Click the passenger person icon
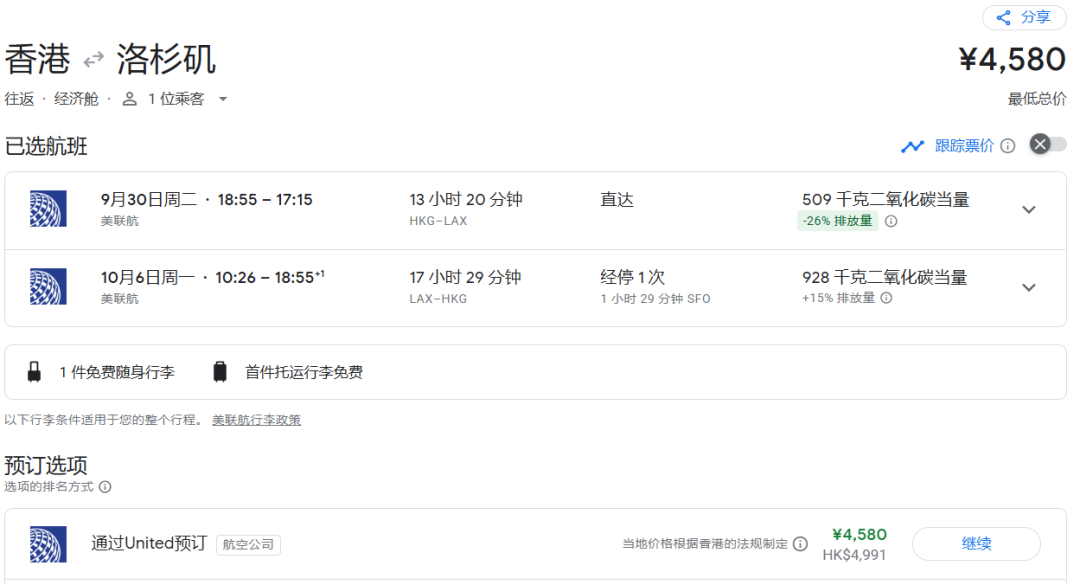 click(129, 99)
